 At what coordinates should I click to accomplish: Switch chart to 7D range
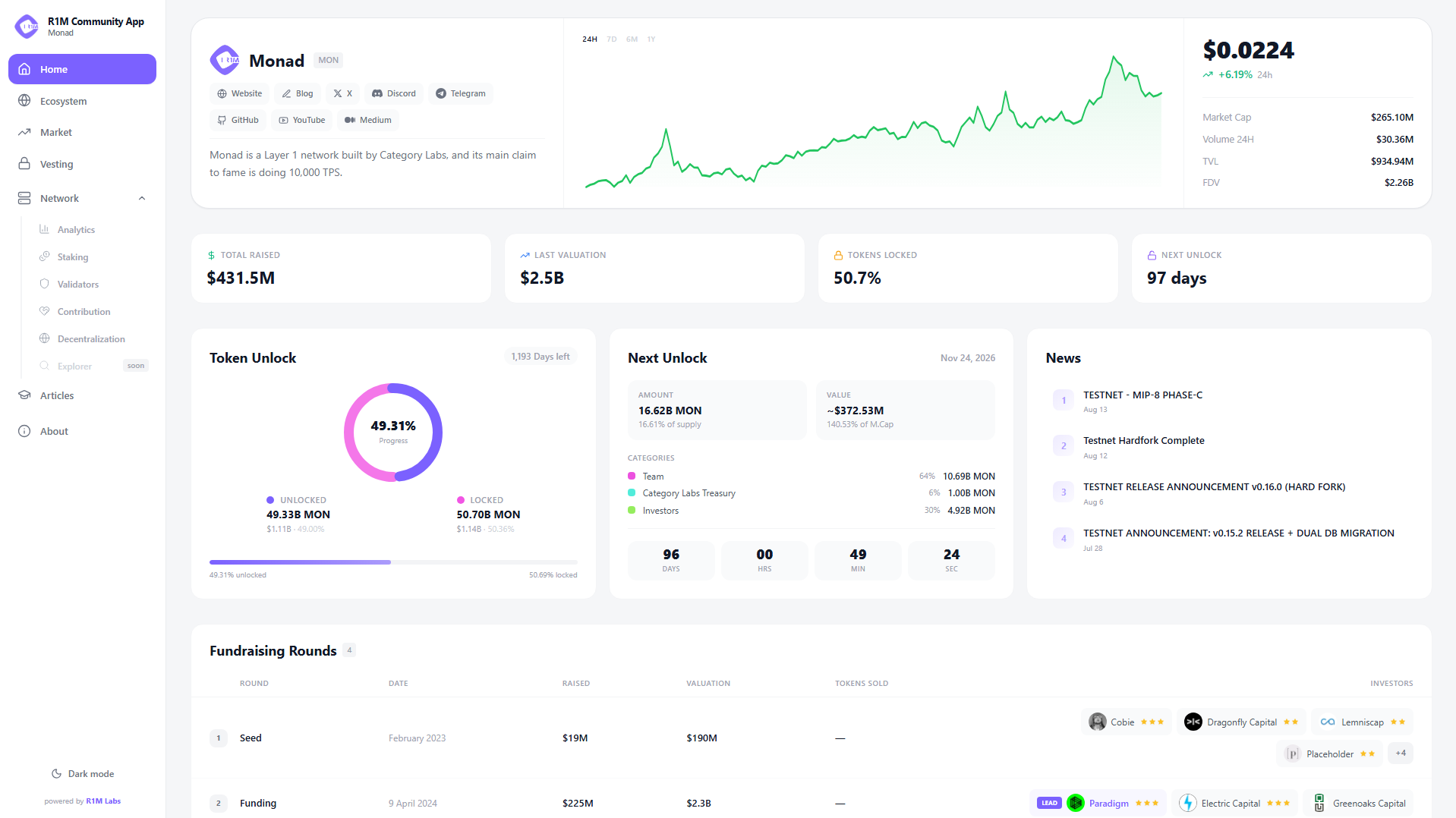(x=612, y=39)
